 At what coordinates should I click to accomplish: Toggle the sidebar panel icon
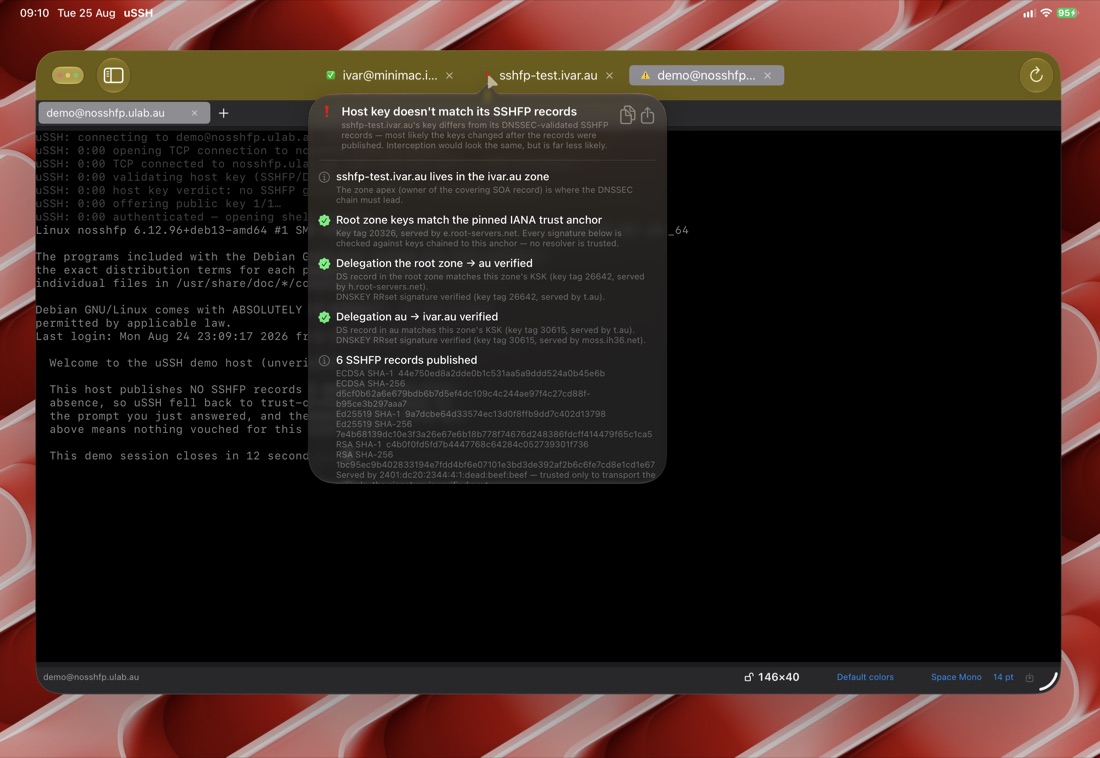coord(113,75)
